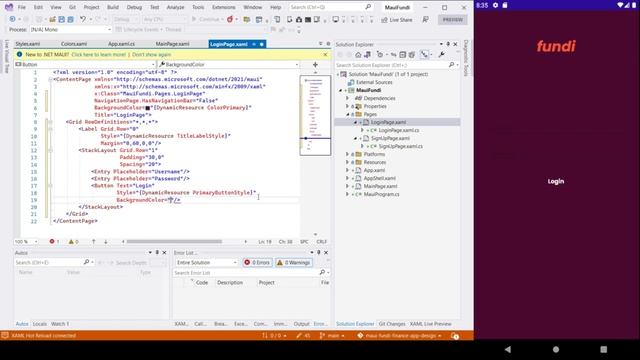Switch to Styles.xaml tab
Screen dimensions: 640x360
click(28, 44)
